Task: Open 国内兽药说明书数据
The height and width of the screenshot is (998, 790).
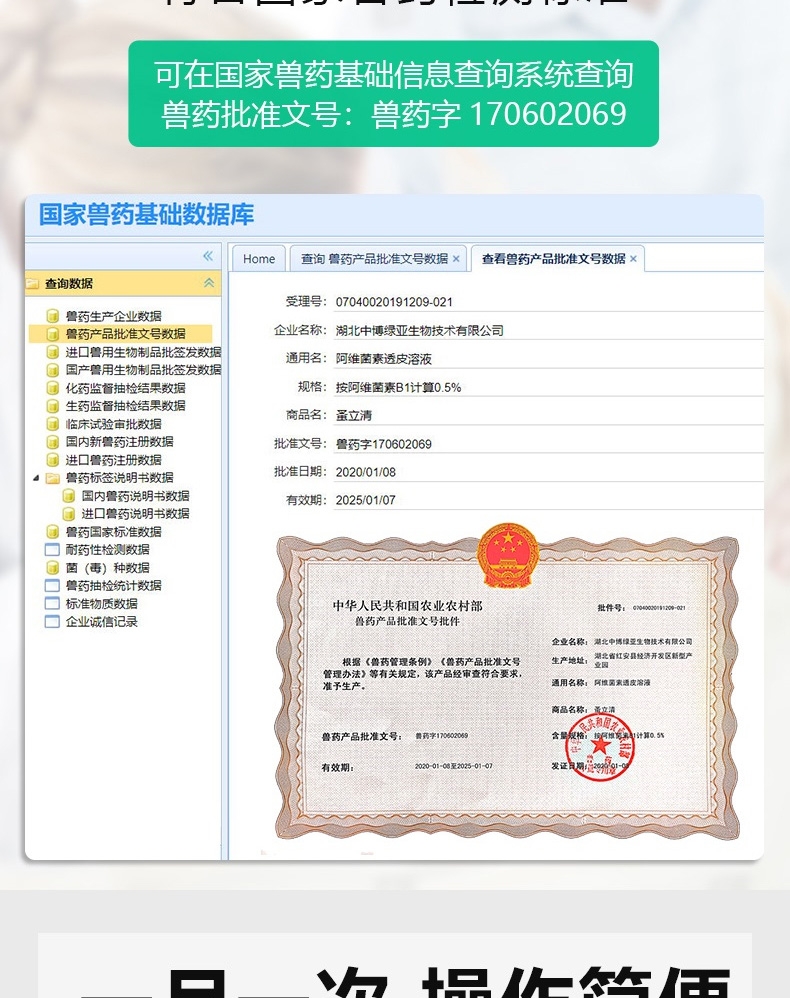Action: pos(135,496)
